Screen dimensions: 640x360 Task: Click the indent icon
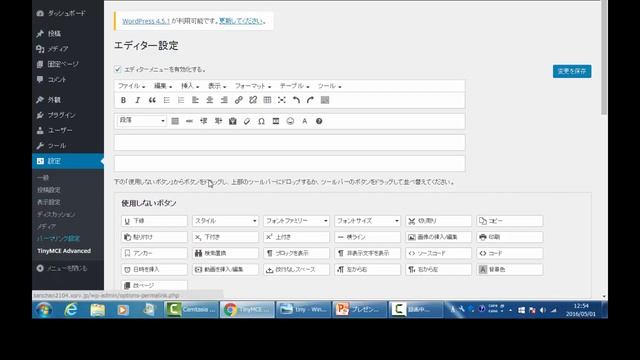tap(218, 121)
